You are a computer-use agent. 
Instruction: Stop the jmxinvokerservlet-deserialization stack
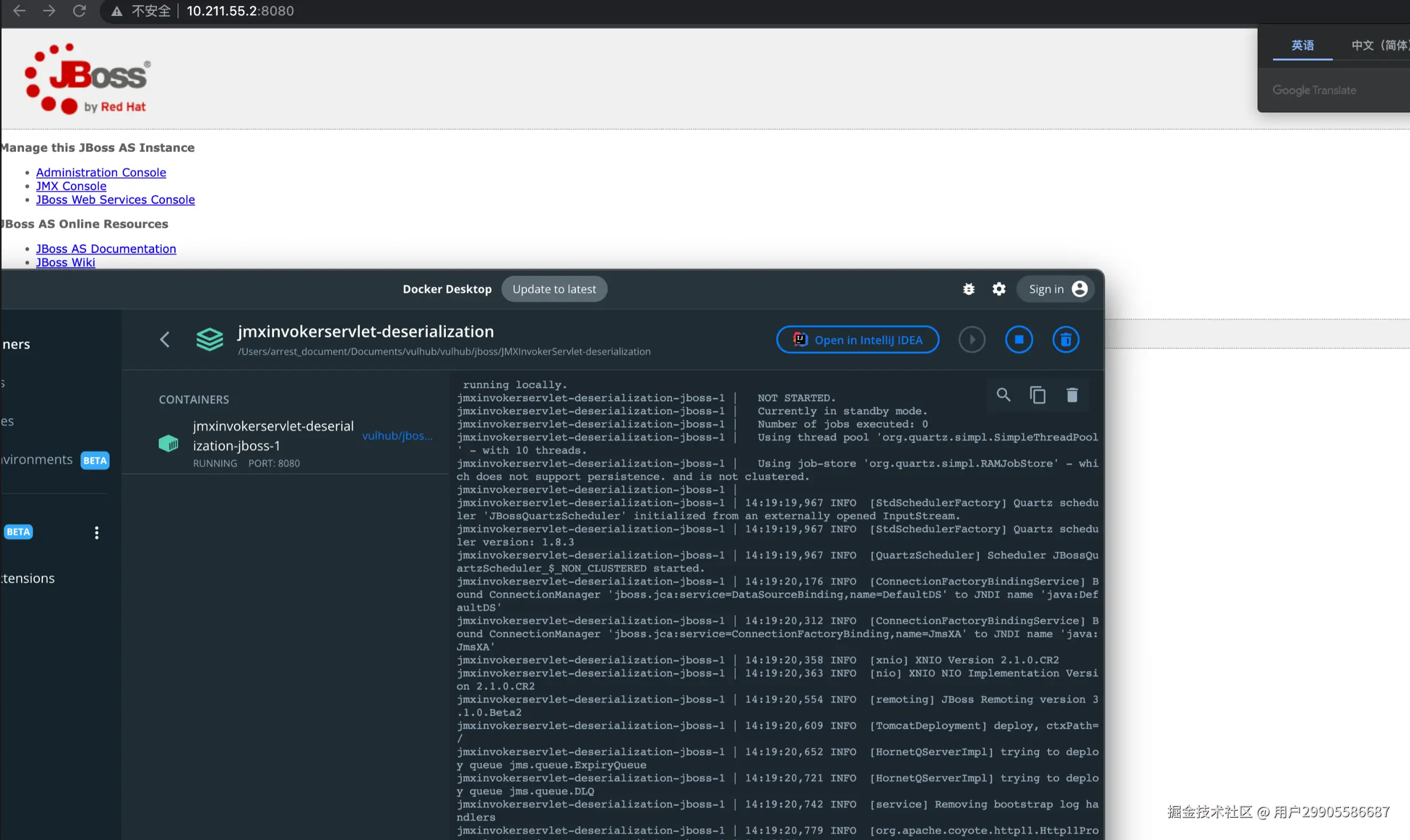1019,340
